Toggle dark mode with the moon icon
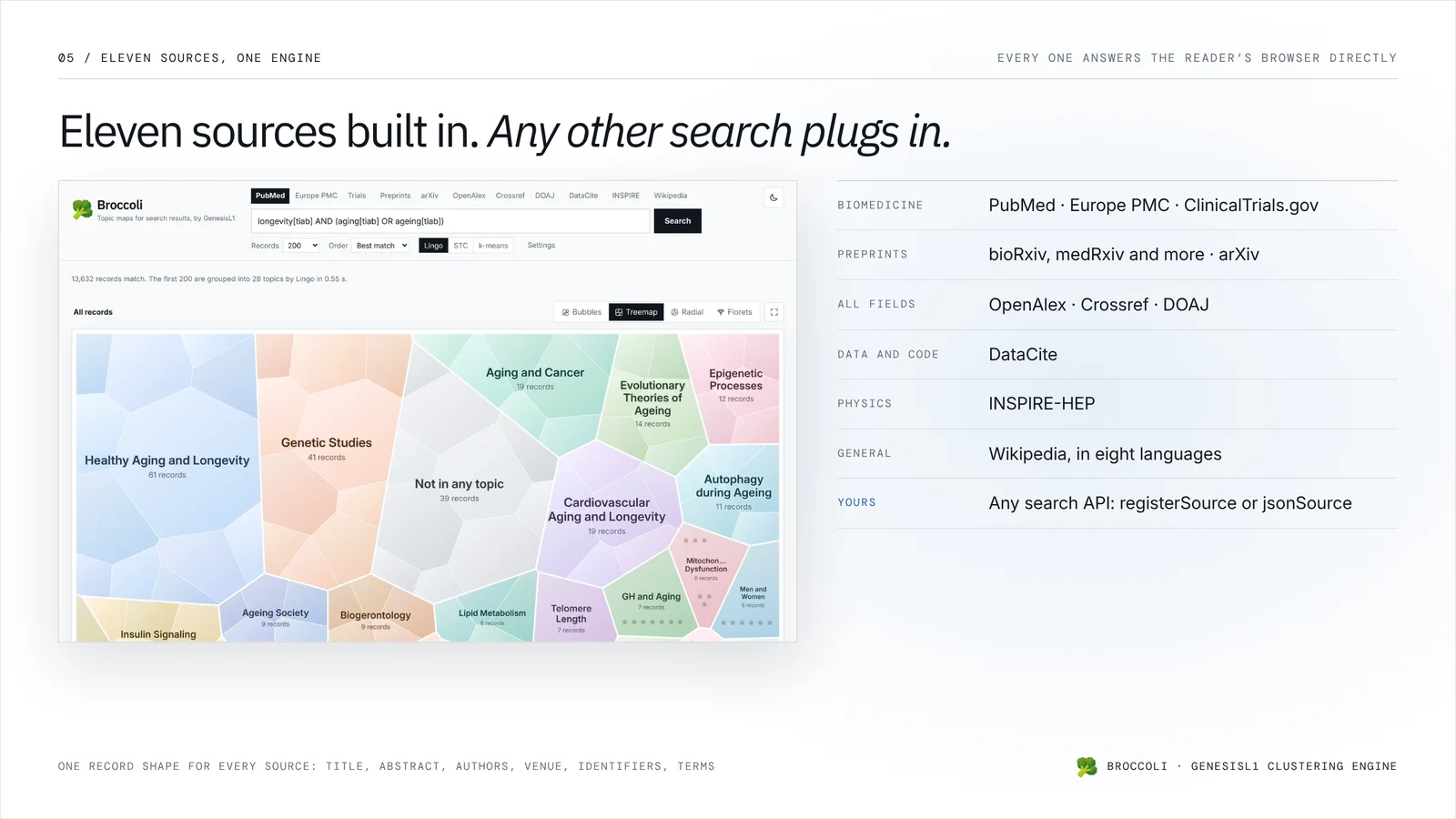The width and height of the screenshot is (1456, 819). (773, 197)
